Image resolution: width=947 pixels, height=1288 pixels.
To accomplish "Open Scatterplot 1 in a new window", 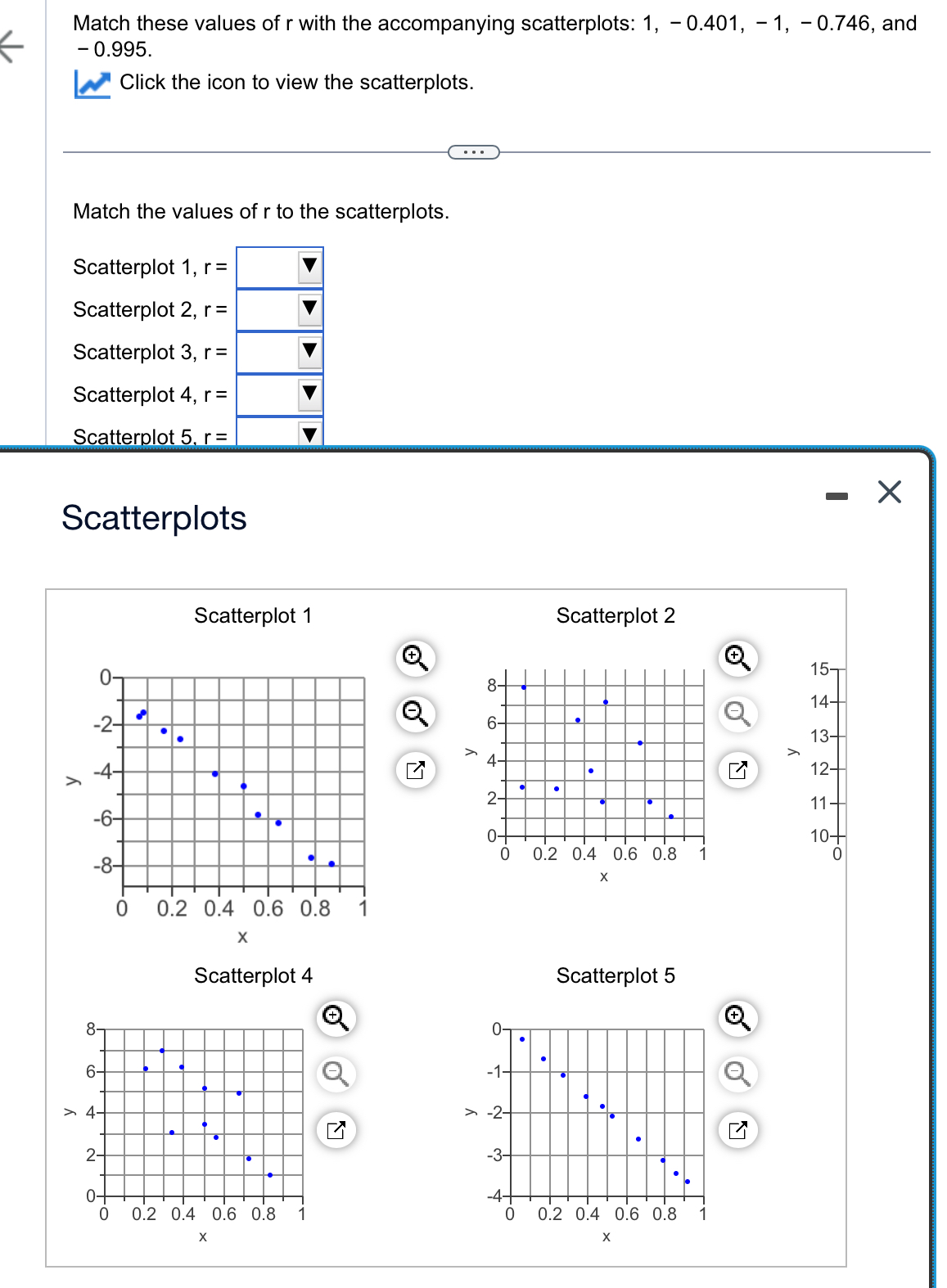I will [x=417, y=769].
